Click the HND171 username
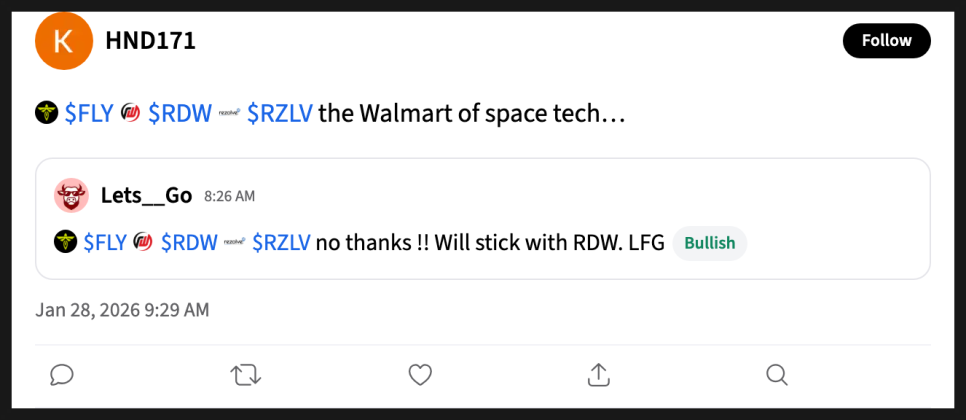Screen dimensions: 966x420 [x=150, y=41]
